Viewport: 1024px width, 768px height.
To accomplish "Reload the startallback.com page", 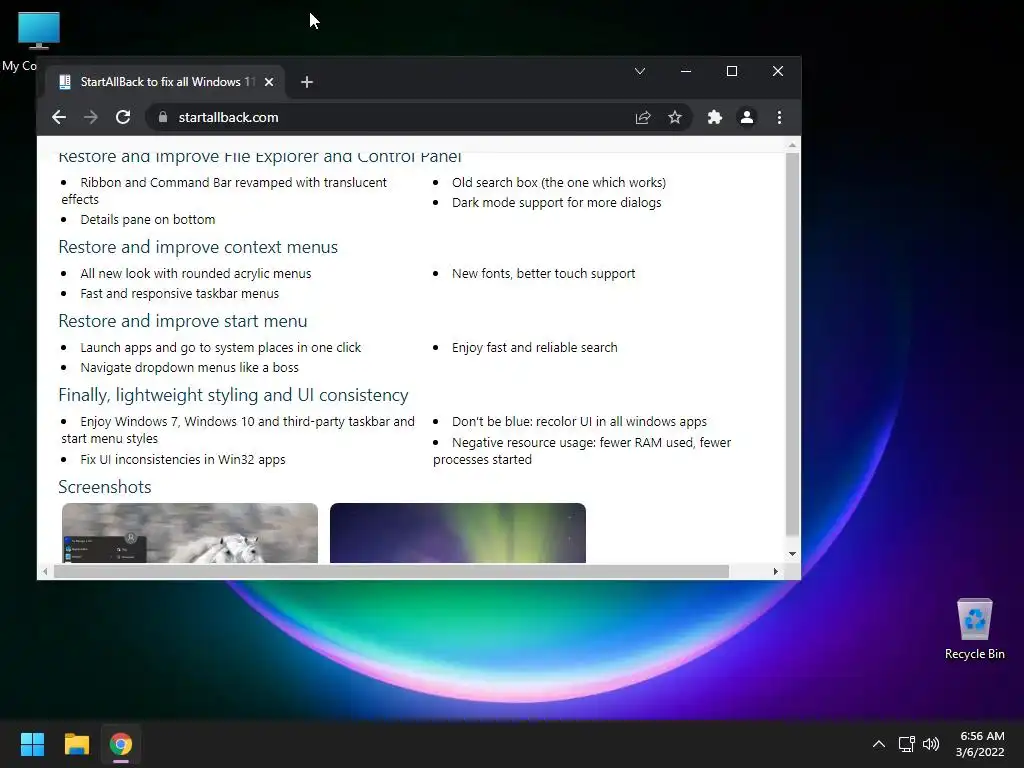I will (x=123, y=118).
